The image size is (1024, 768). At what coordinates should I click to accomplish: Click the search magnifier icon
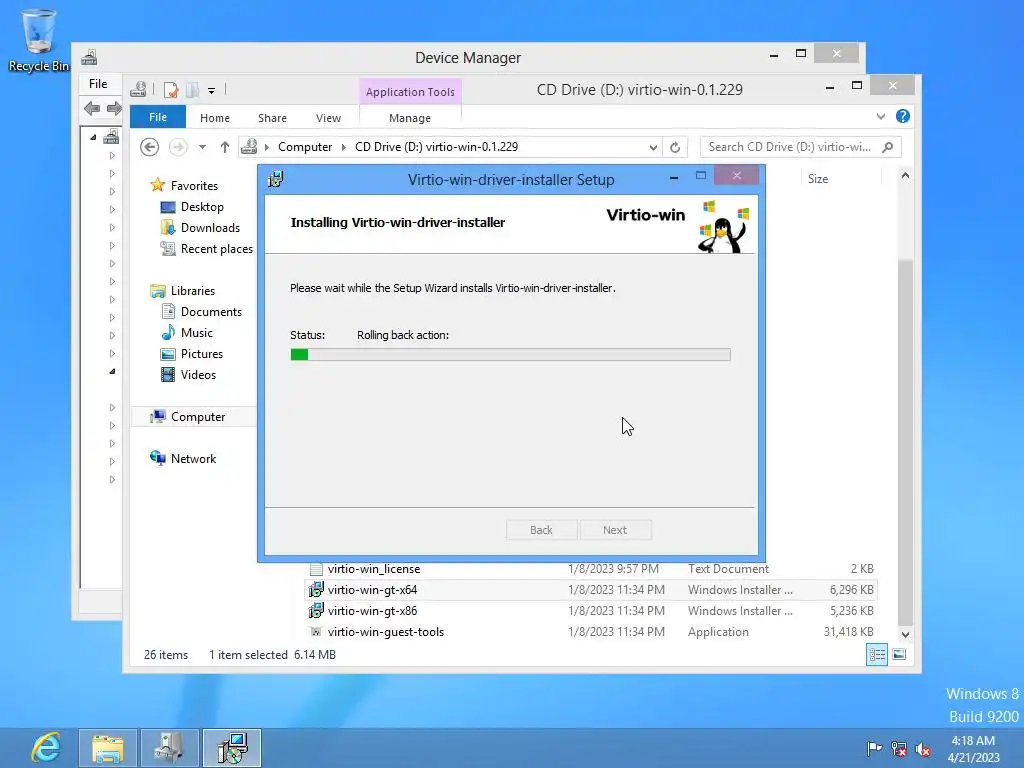[x=888, y=147]
